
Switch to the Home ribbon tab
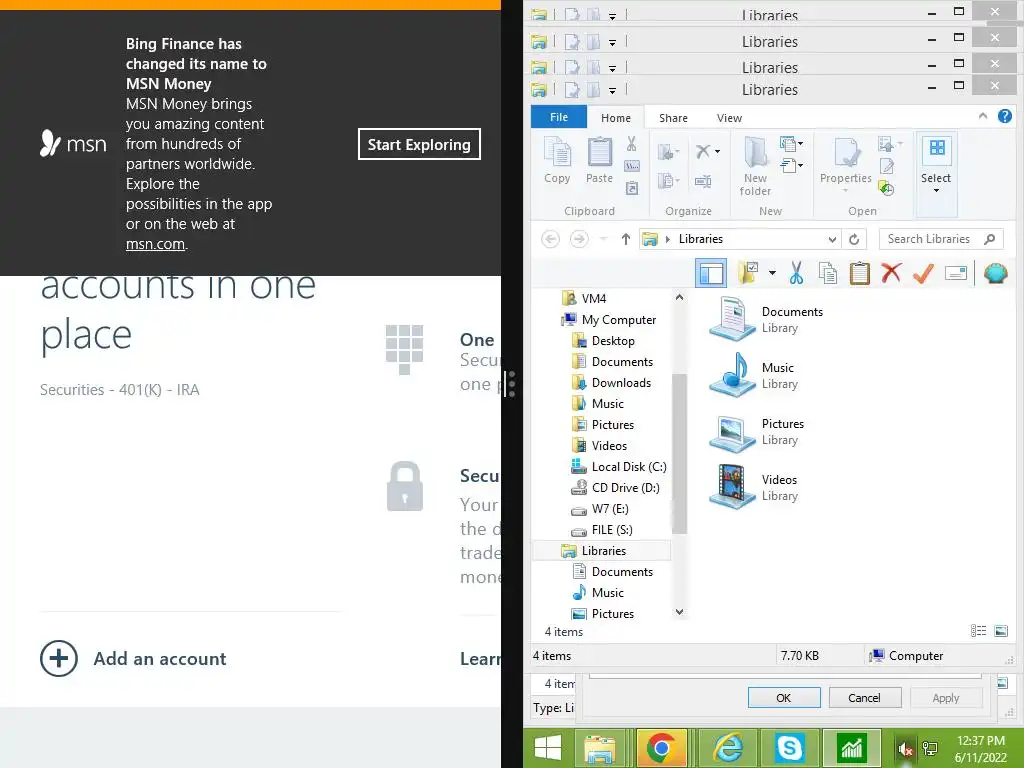[x=616, y=118]
